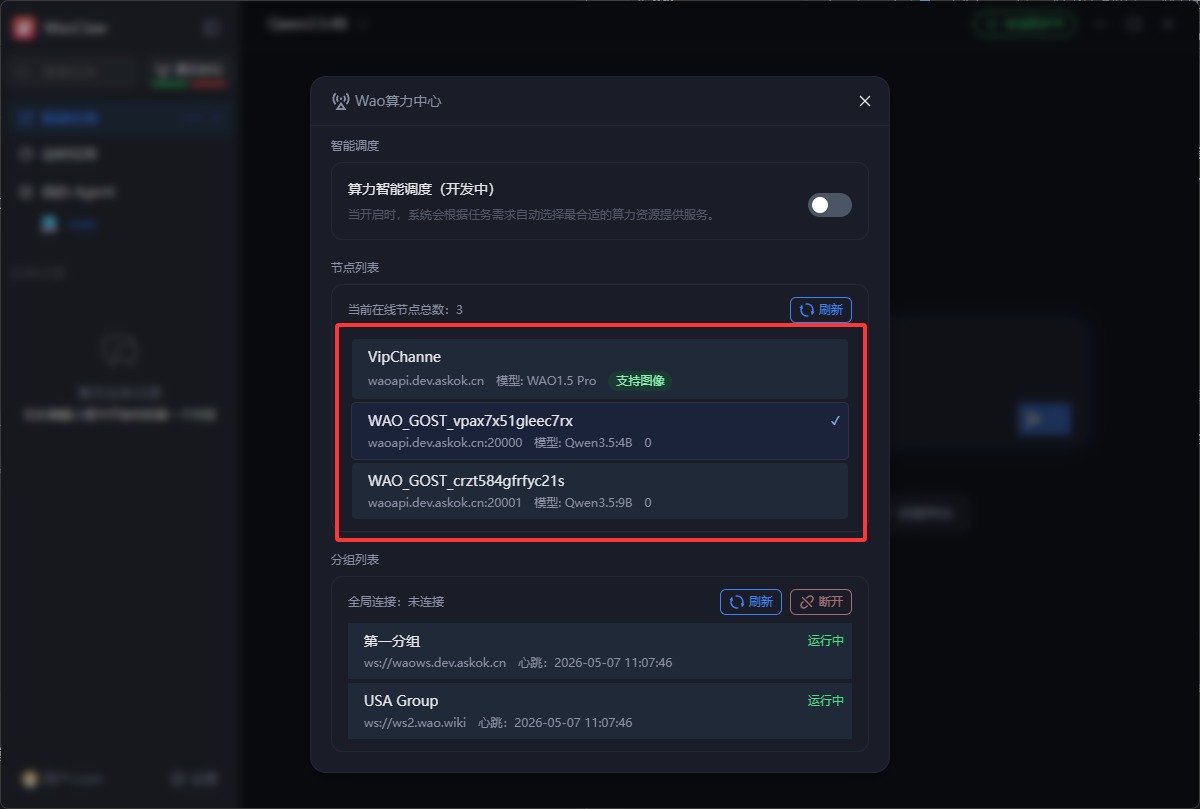Click 运行中 status of 第一分组

826,641
